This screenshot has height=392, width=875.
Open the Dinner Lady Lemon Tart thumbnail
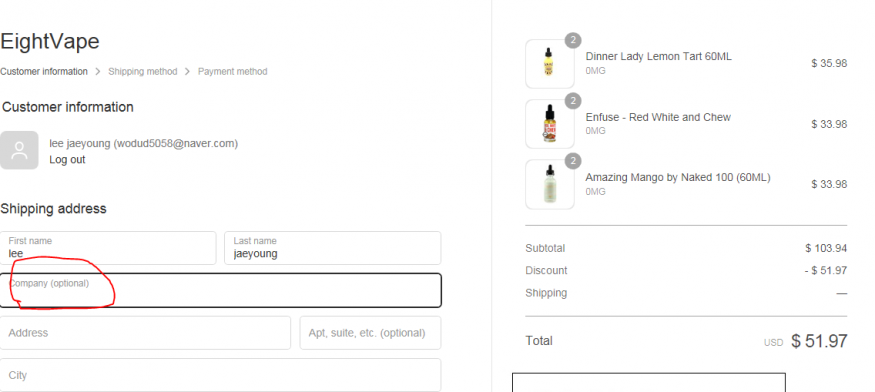550,64
